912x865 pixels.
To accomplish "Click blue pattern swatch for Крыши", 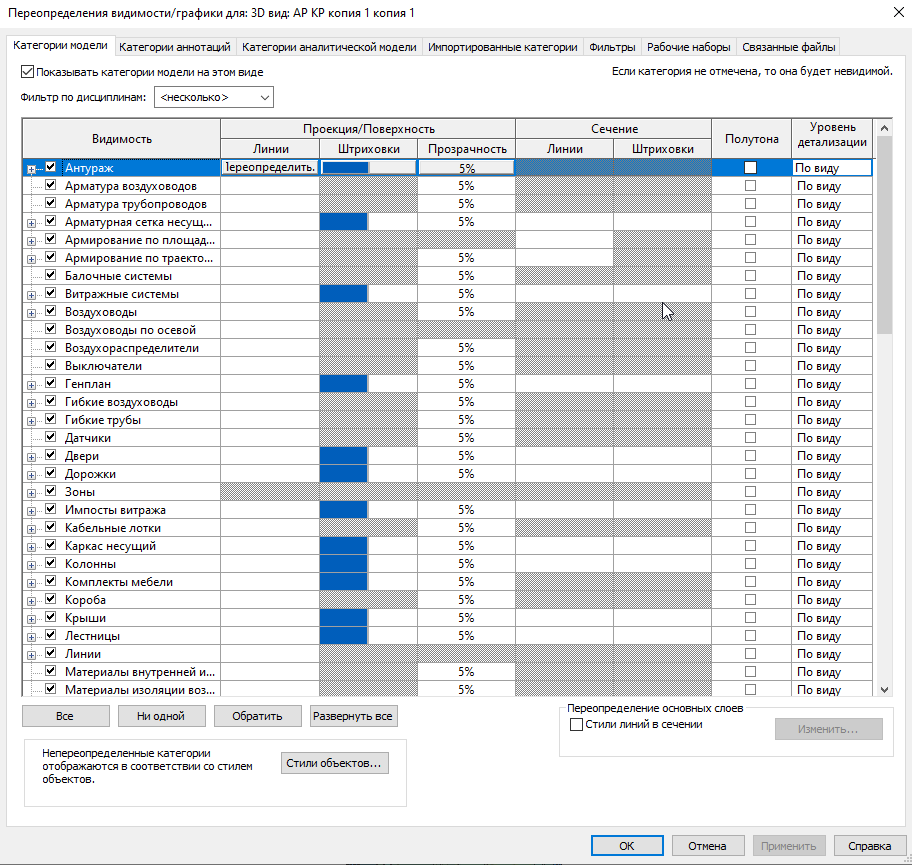I will click(x=344, y=618).
